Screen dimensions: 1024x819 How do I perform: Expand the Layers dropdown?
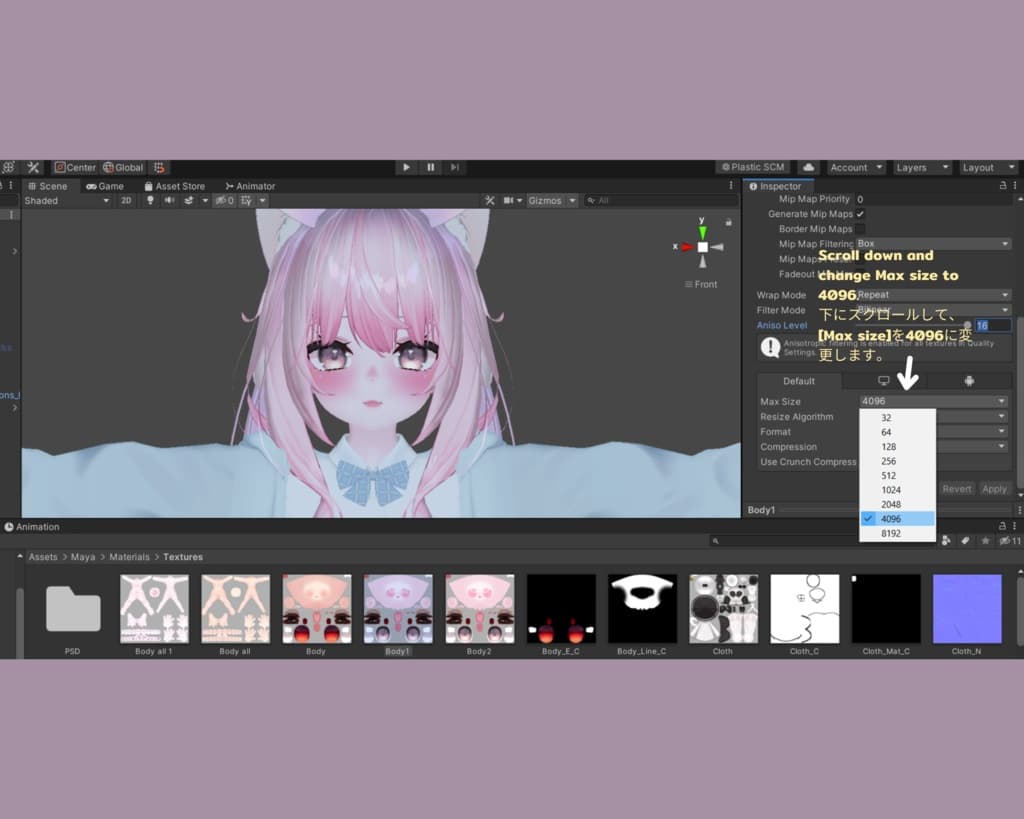[x=921, y=167]
